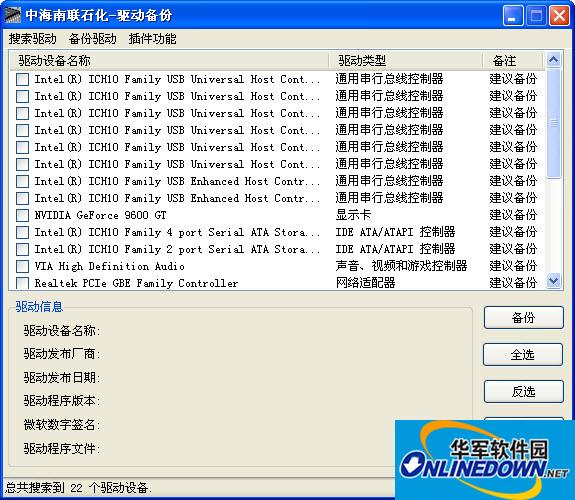Viewport: 575px width, 500px height.
Task: Click the app icon in the title bar
Action: point(12,15)
